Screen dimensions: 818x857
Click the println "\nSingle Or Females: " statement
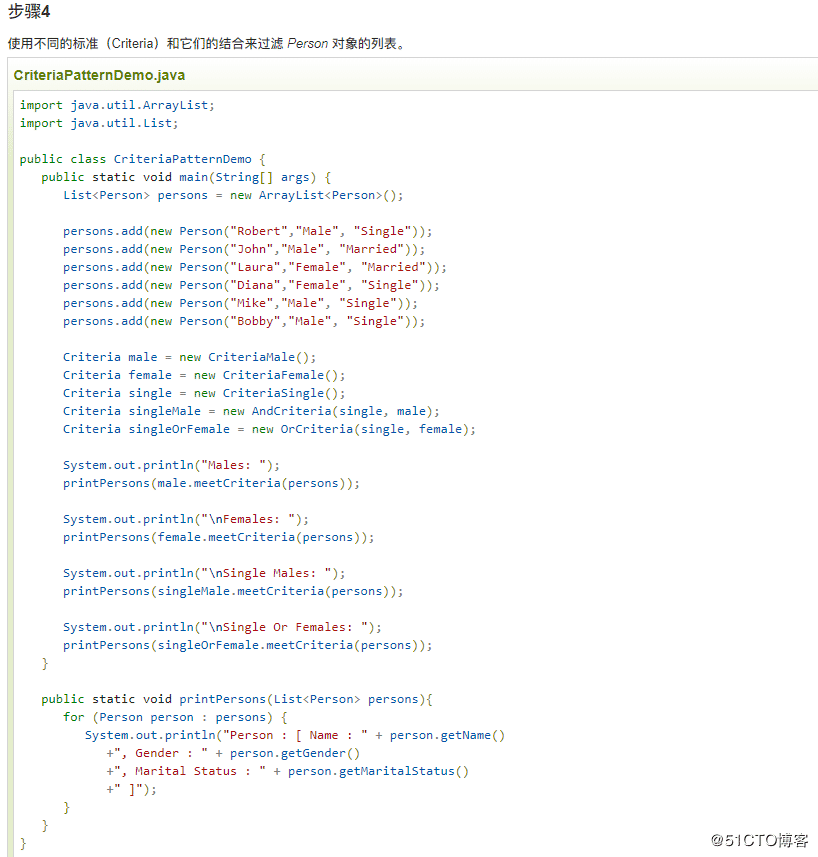(222, 627)
